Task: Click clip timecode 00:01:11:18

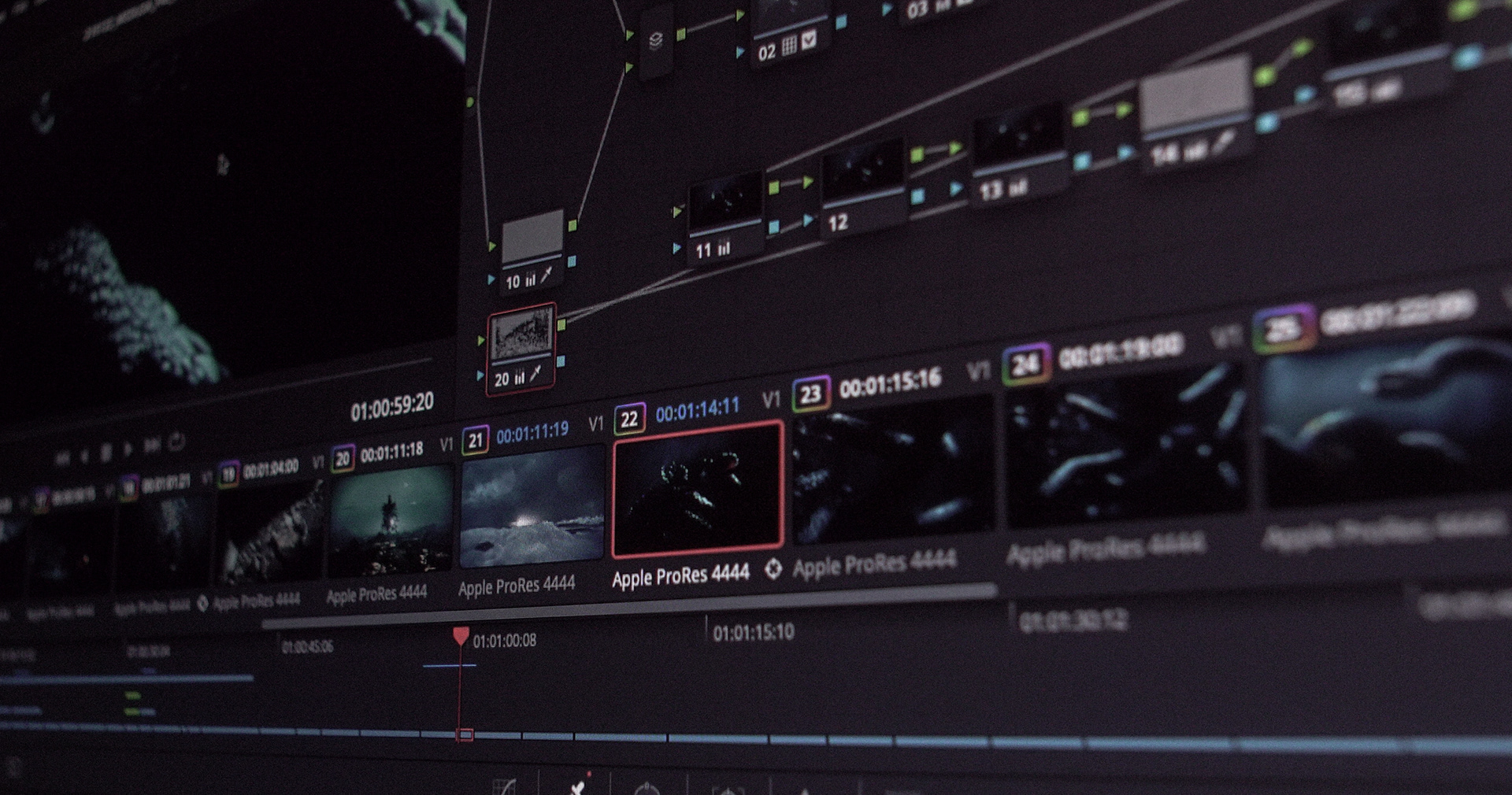Action: click(x=391, y=453)
